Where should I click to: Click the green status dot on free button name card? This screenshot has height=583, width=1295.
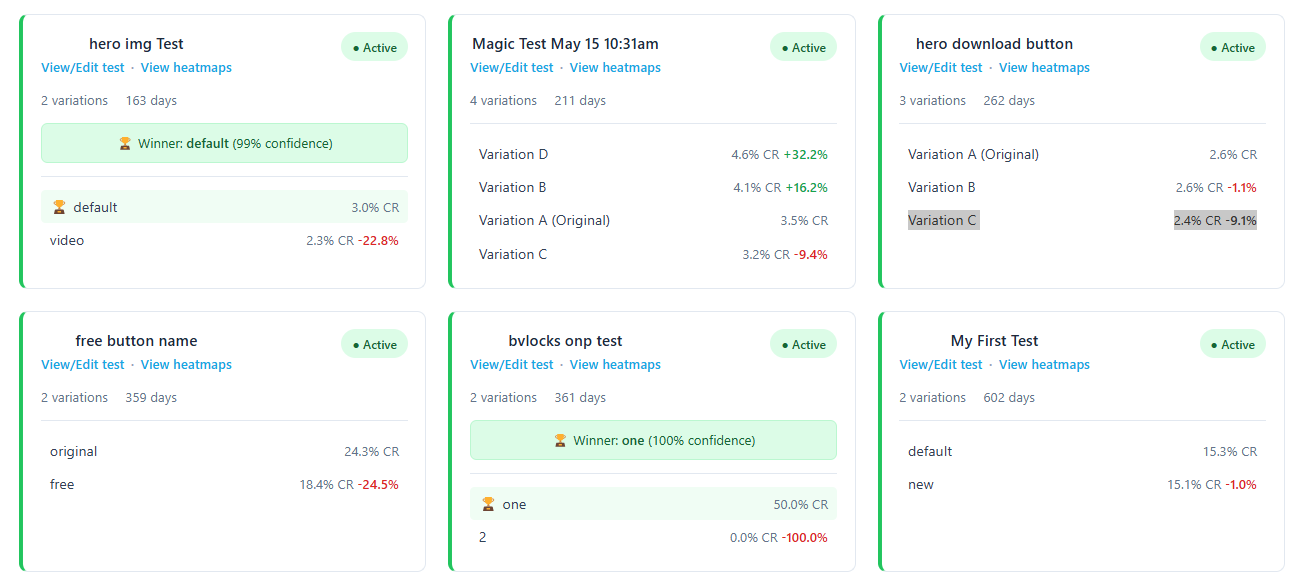click(357, 343)
